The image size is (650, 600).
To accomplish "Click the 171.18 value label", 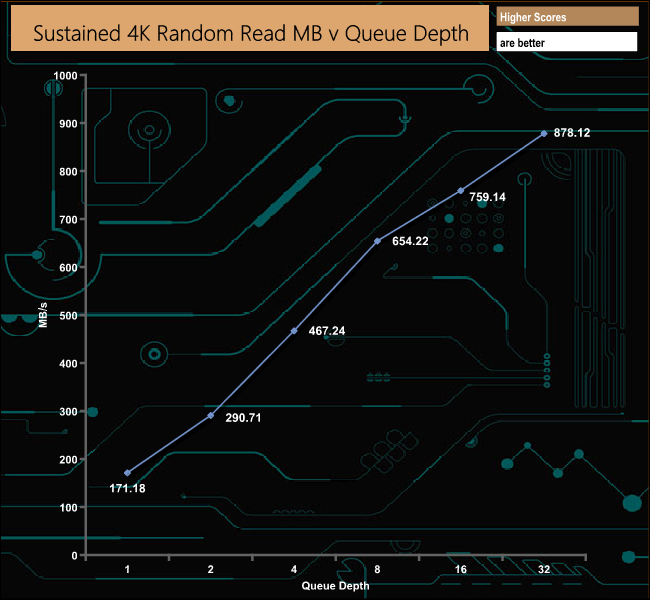I will [x=127, y=488].
